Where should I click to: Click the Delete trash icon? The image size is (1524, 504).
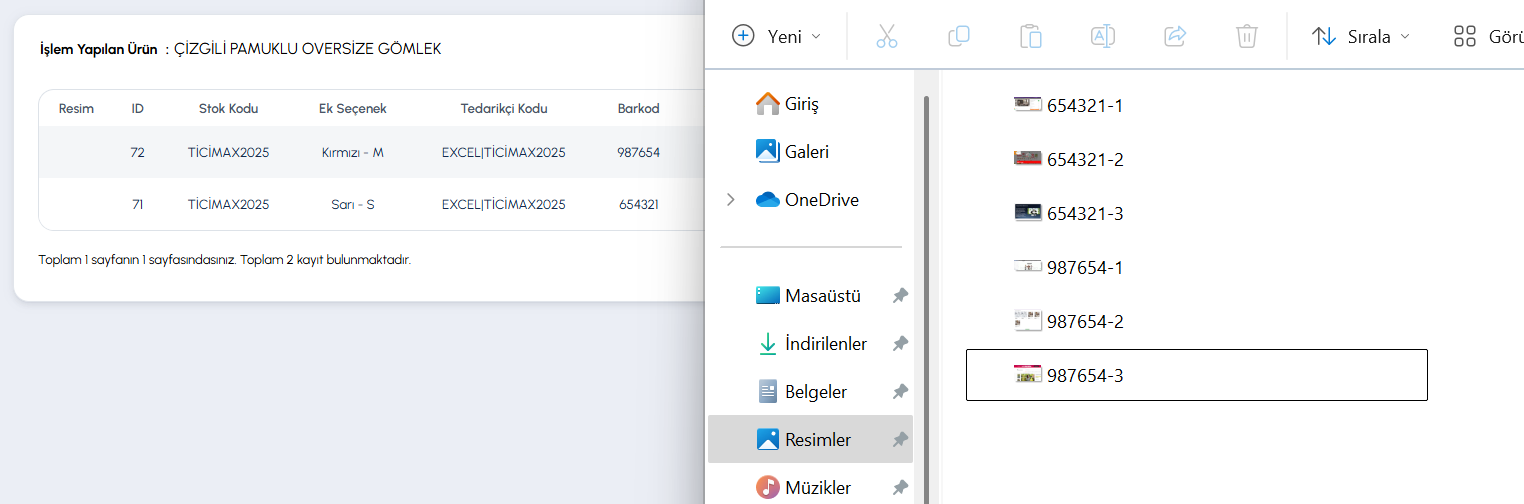click(1247, 37)
